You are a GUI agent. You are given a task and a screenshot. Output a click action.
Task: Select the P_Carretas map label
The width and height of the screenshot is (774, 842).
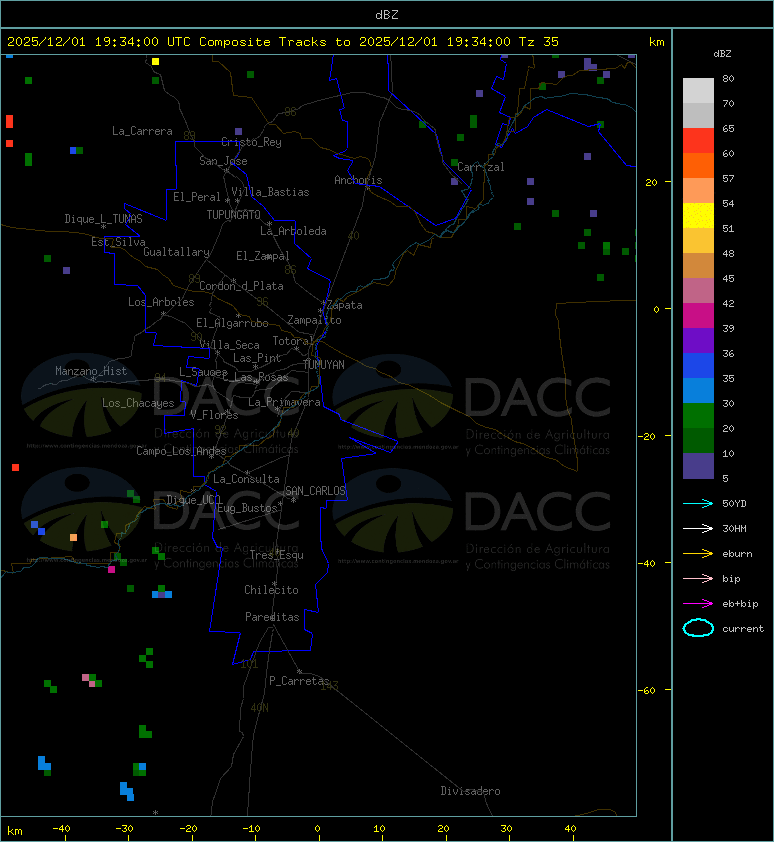coord(299,681)
